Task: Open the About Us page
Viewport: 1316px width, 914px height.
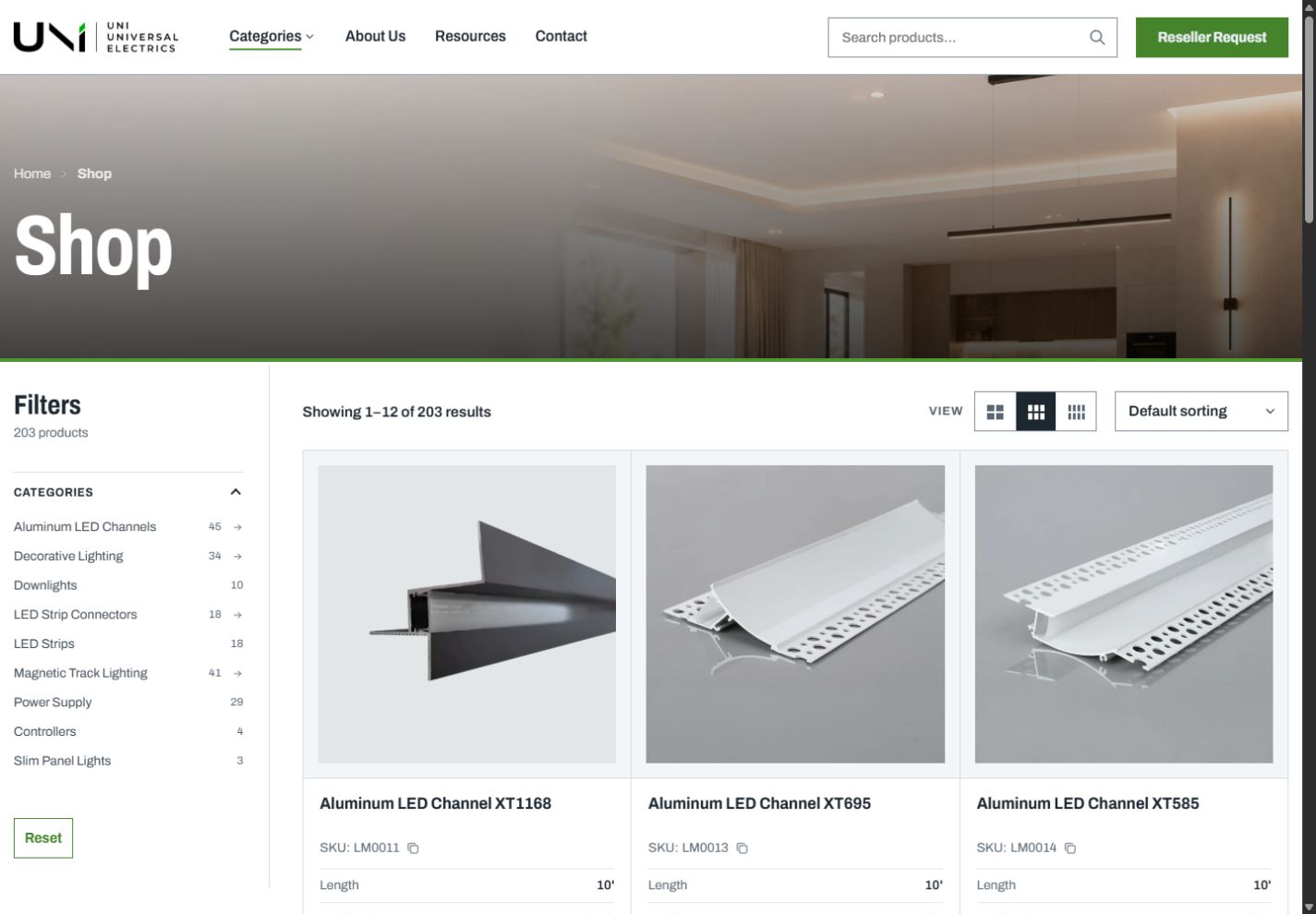Action: [375, 37]
